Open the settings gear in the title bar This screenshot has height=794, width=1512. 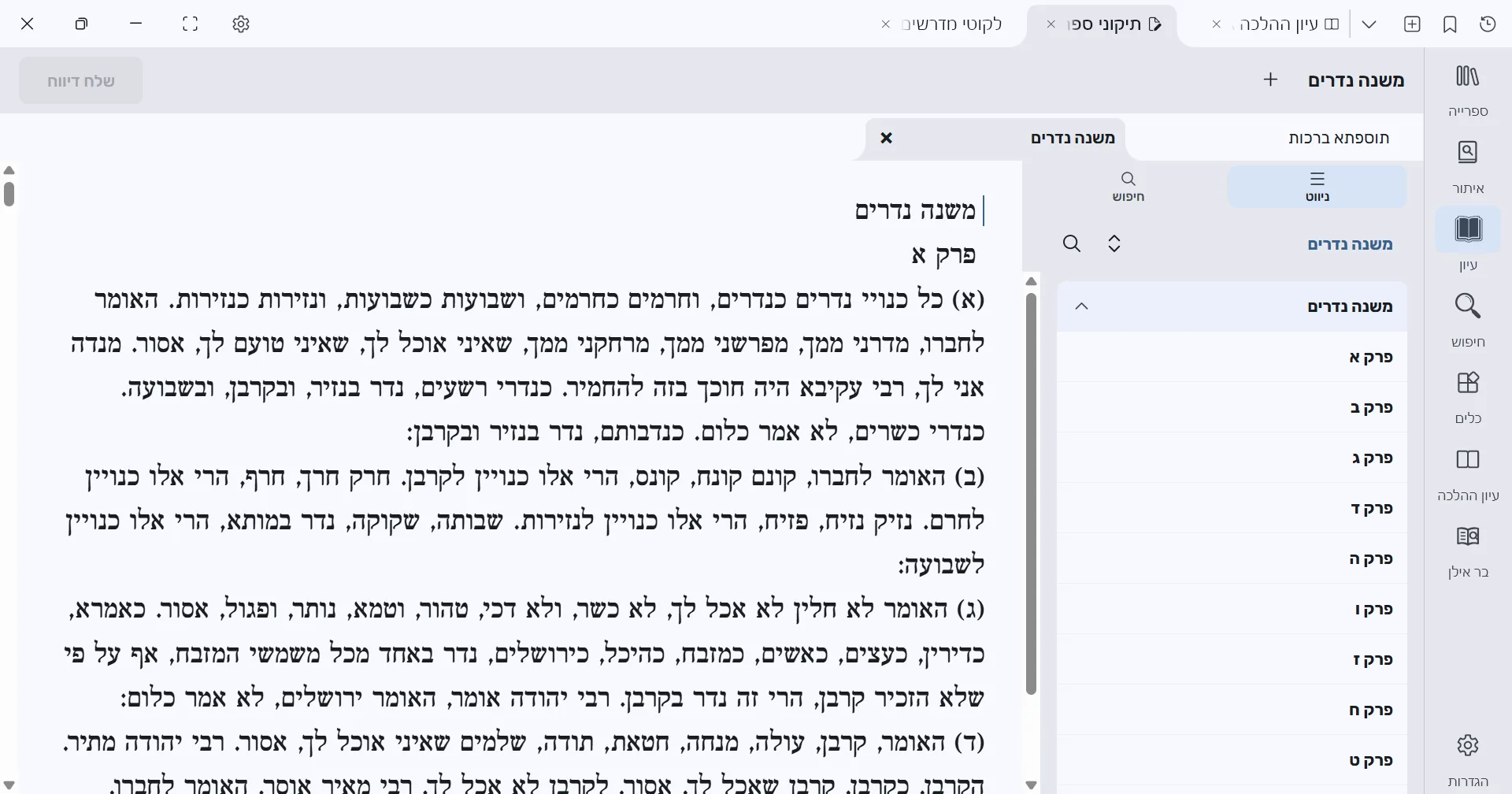[241, 24]
